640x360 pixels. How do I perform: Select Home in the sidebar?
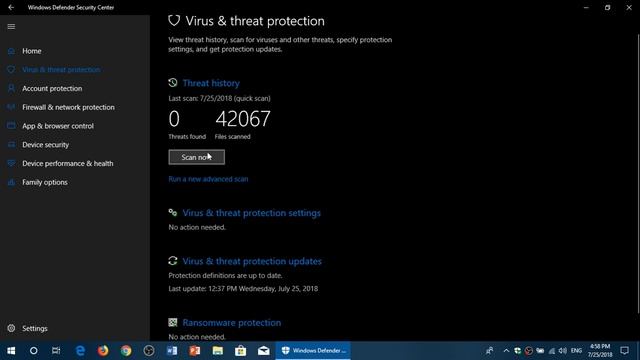[x=32, y=51]
